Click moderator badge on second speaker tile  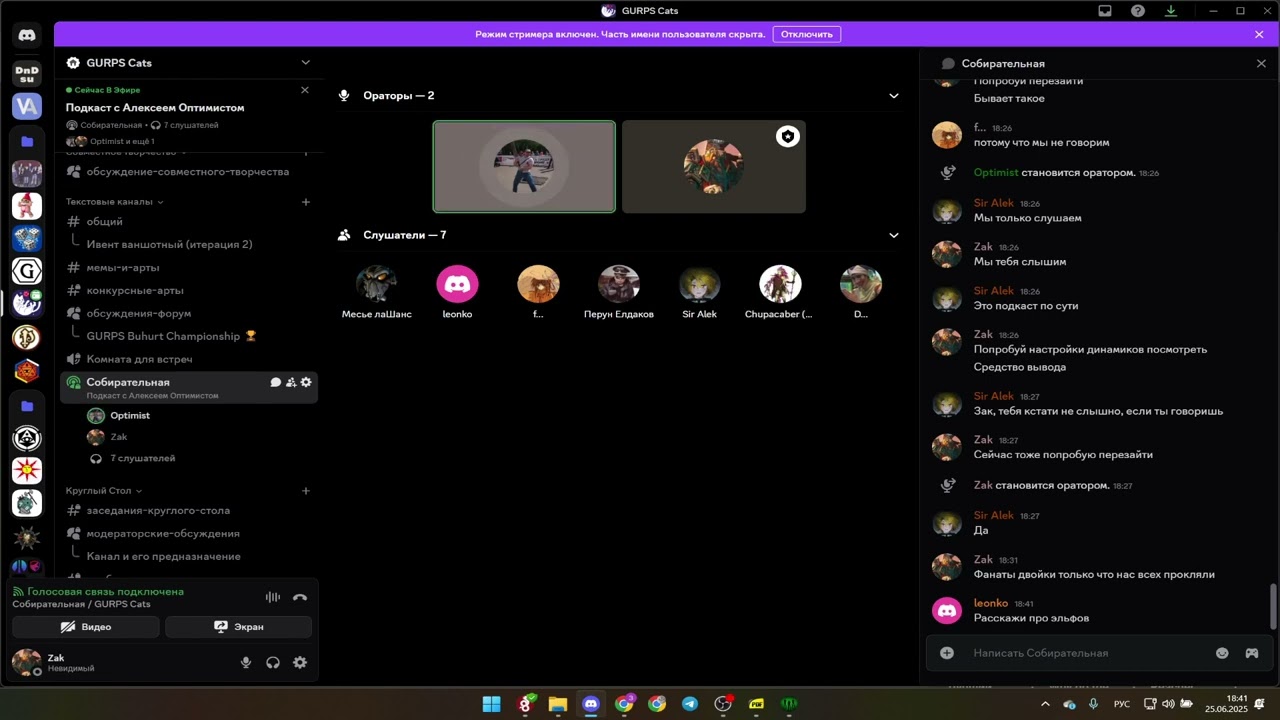tap(788, 137)
